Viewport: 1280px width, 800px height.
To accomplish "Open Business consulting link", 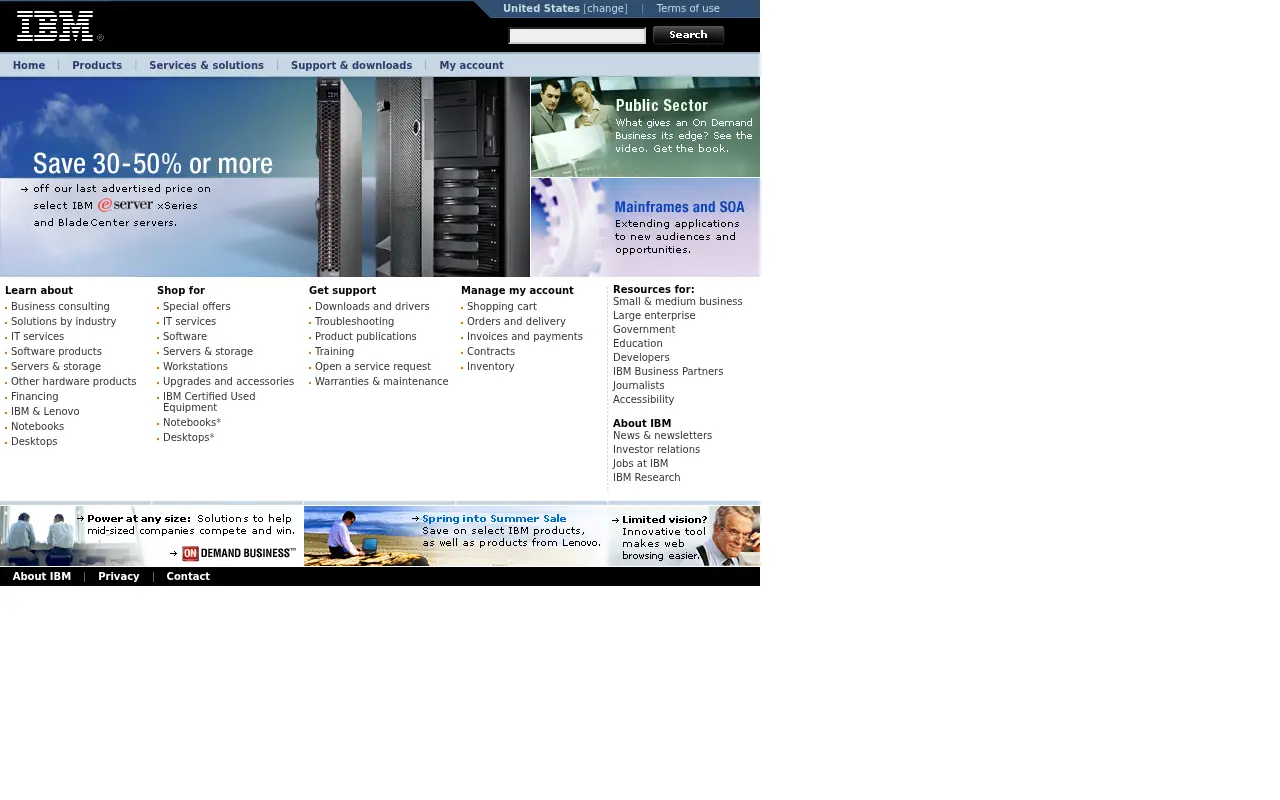I will click(60, 307).
